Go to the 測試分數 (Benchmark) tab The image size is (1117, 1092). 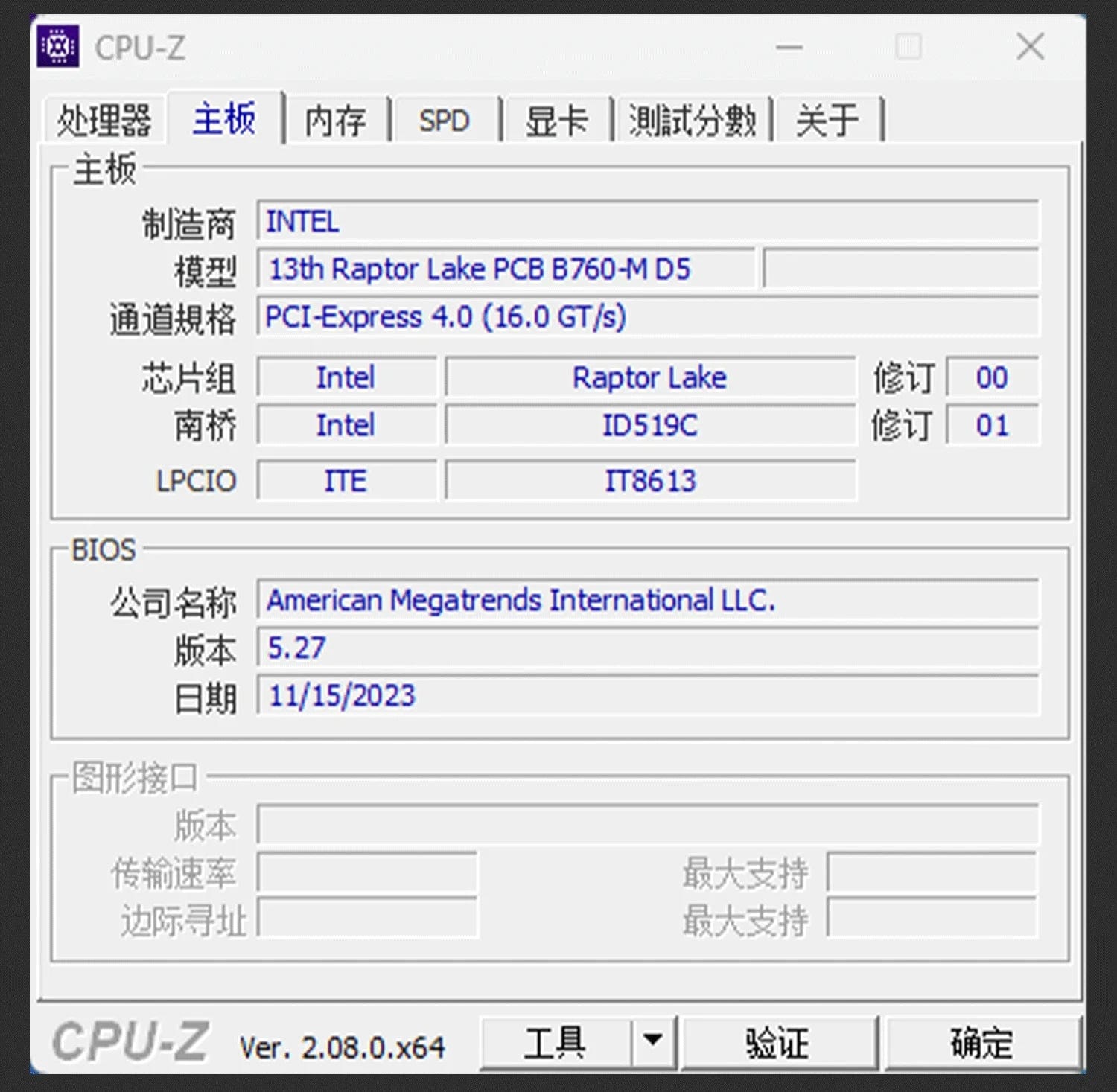tap(692, 121)
